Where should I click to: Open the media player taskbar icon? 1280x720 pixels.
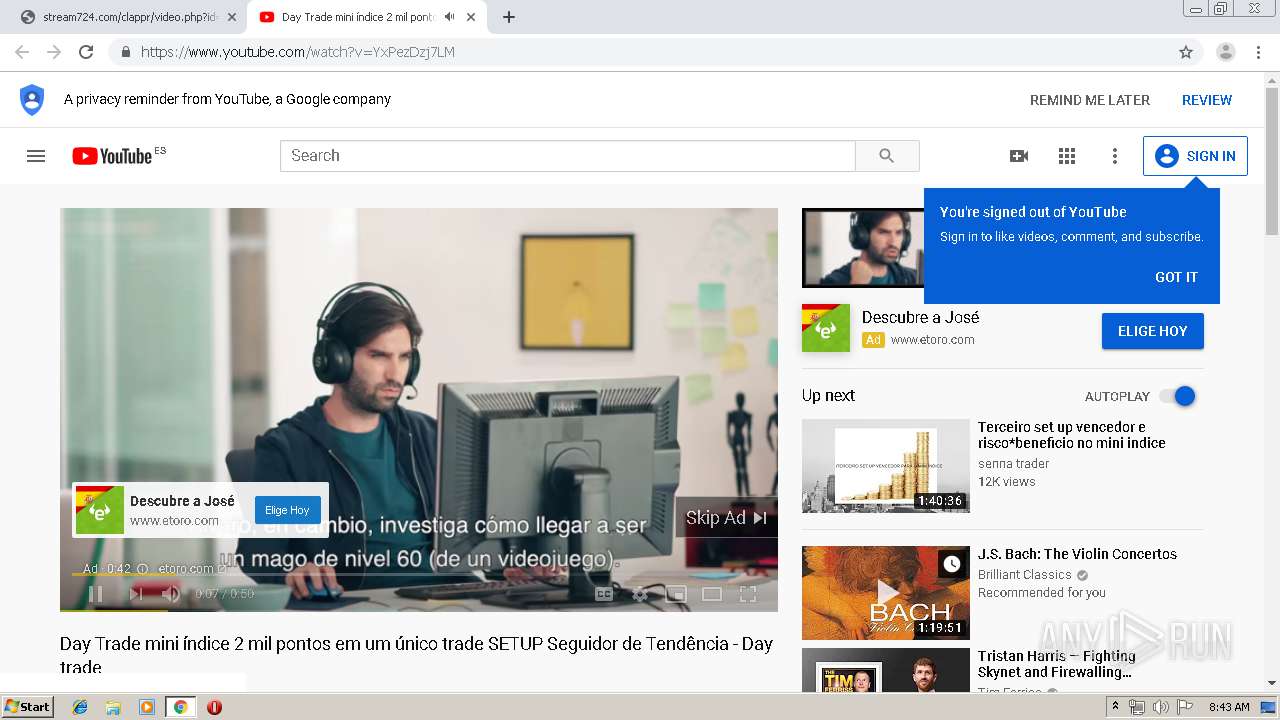point(147,707)
